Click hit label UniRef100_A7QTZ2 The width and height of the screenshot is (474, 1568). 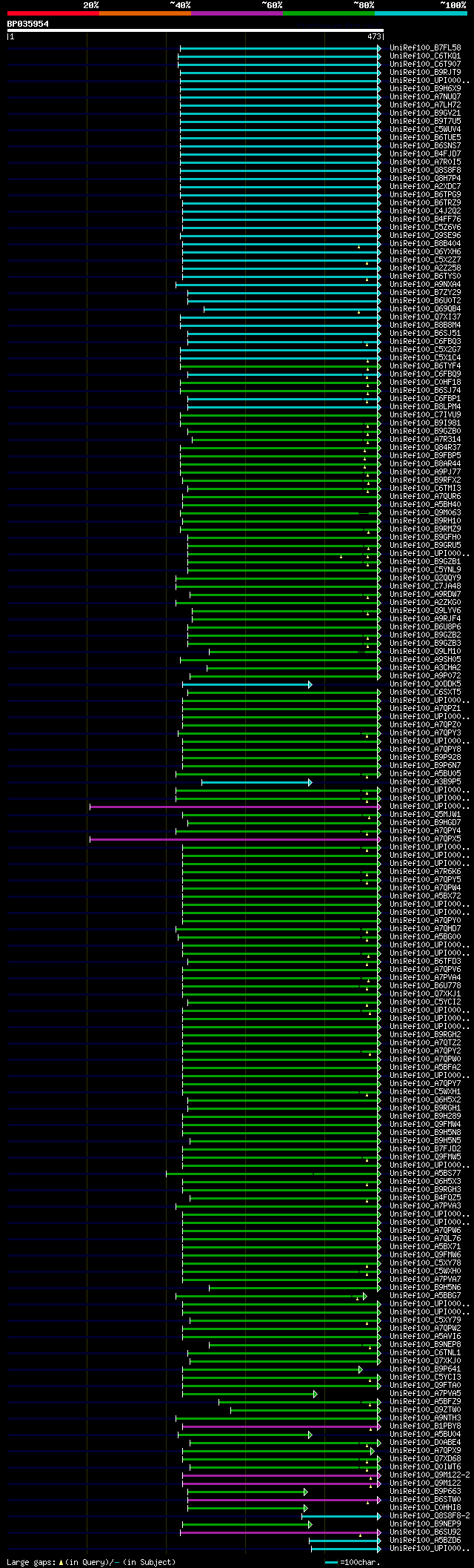(x=425, y=1042)
